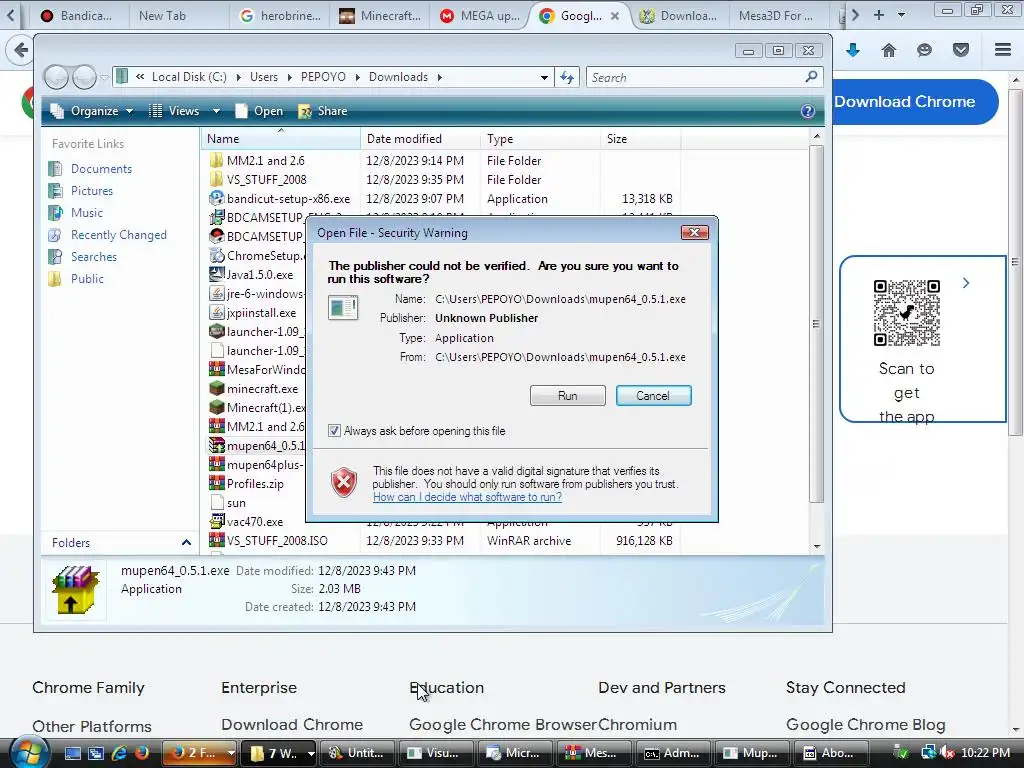Sort files by Type column header
The image size is (1024, 768).
(540, 138)
